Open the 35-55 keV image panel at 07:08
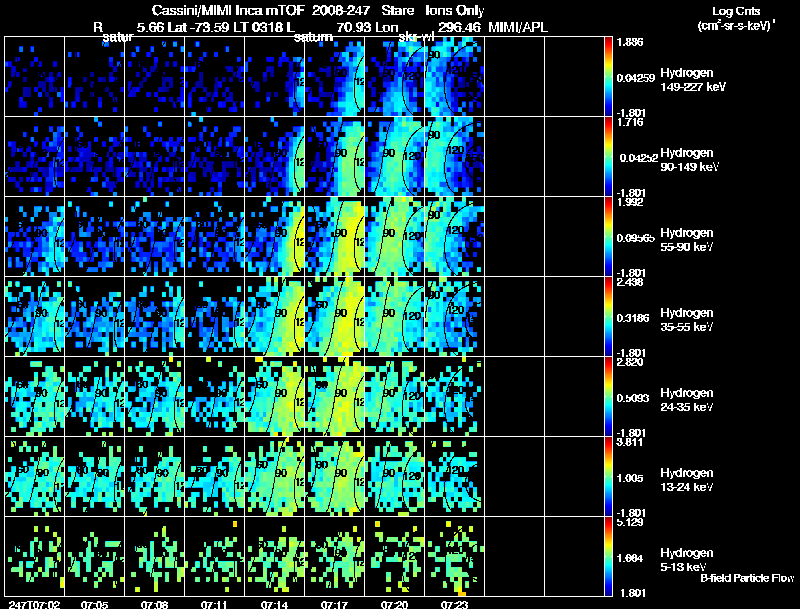800x609 pixels. 155,317
